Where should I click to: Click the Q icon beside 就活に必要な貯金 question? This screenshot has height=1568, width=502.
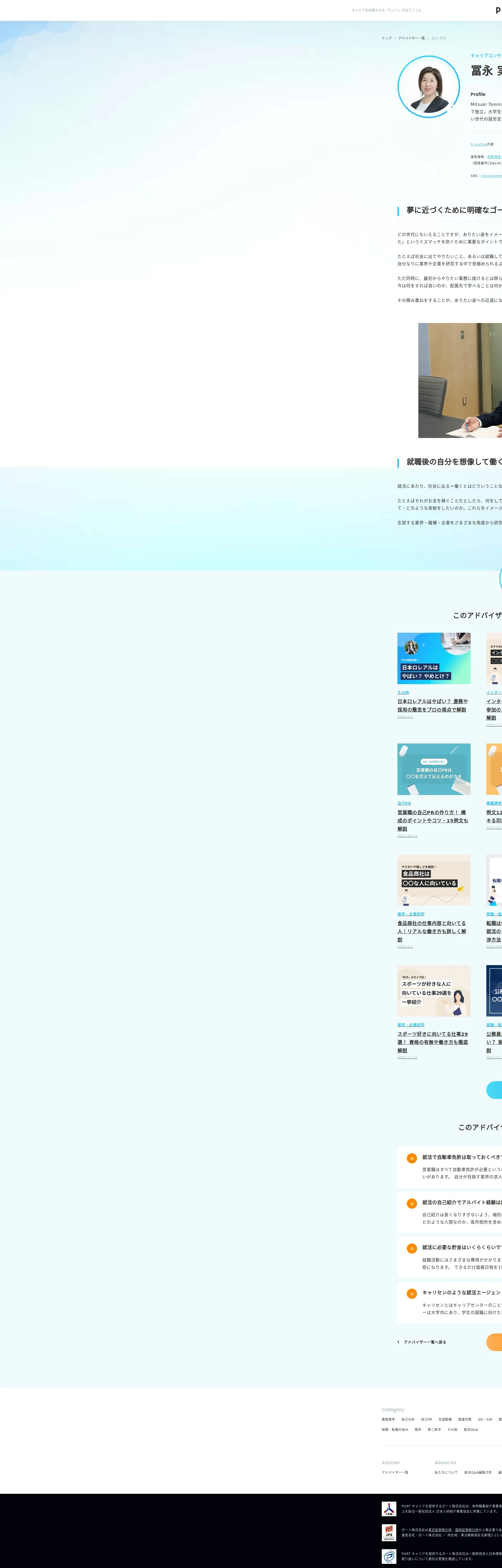tap(412, 1248)
